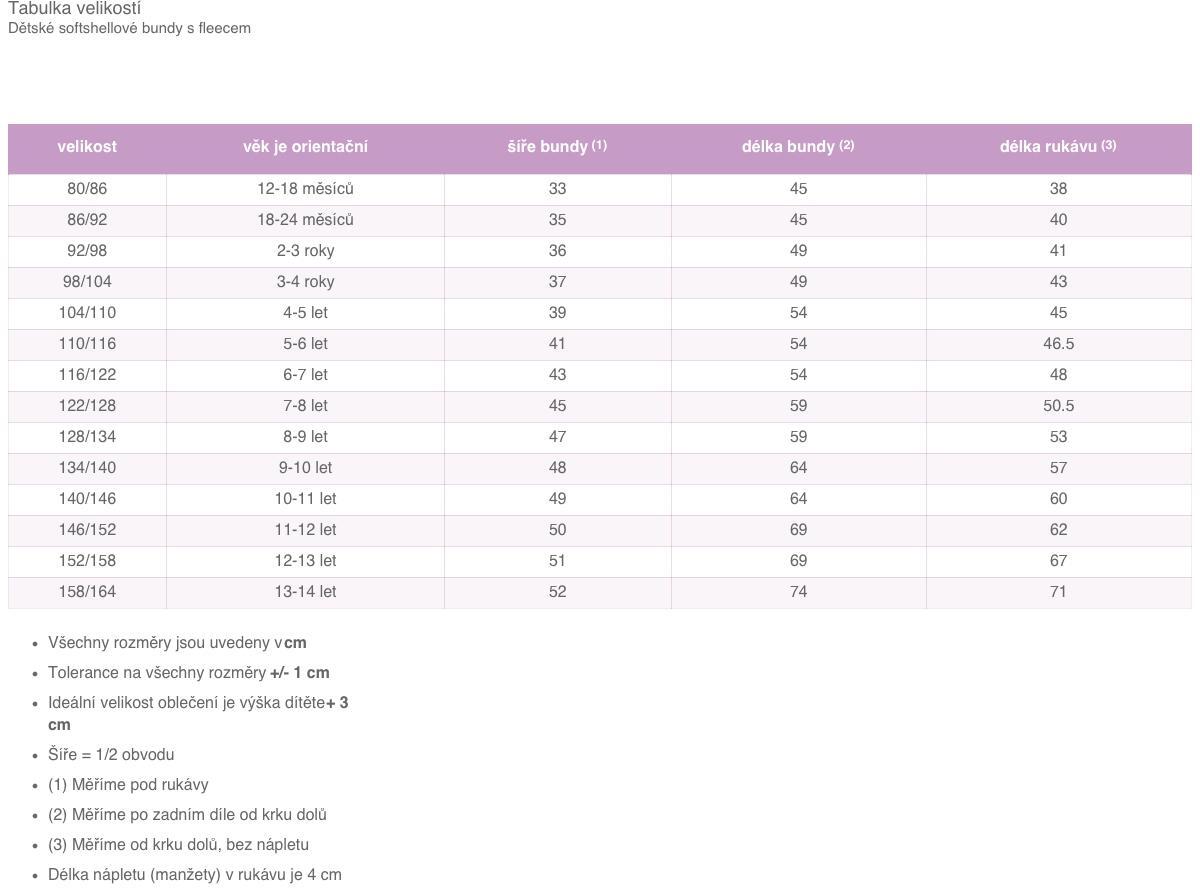Click the 'šíře bundy (1)' column header
The height and width of the screenshot is (888, 1200).
pos(557,147)
